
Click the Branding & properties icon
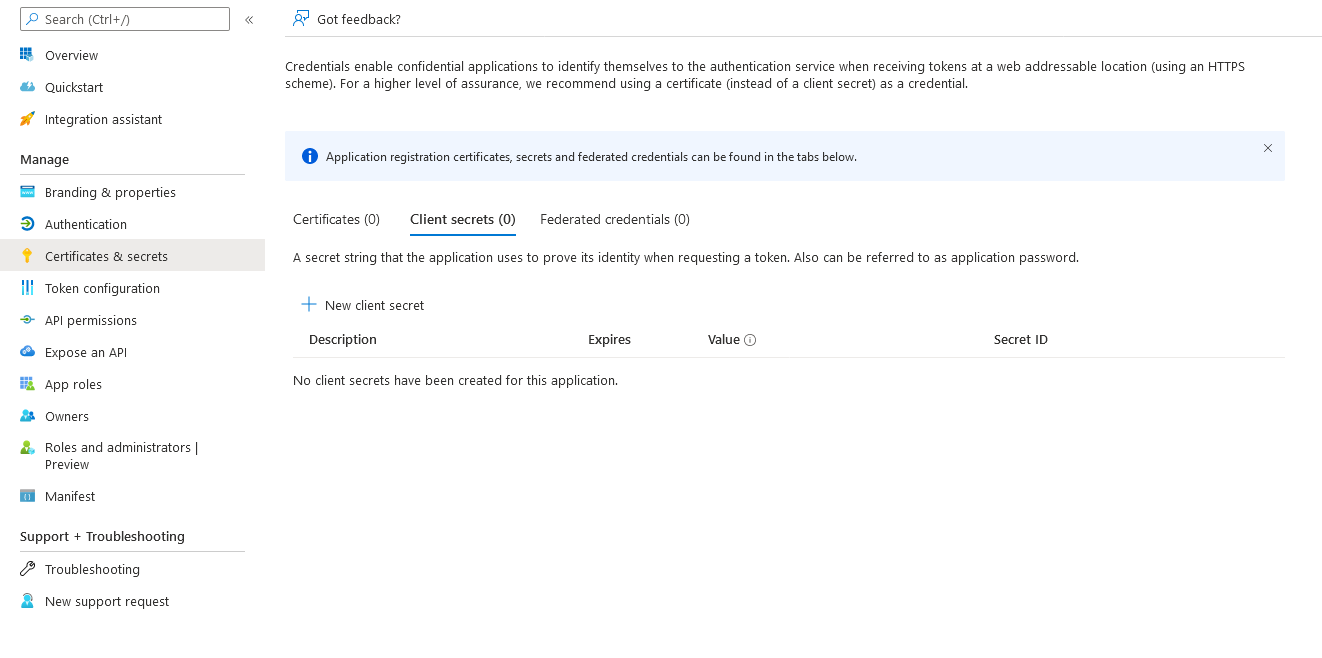click(x=27, y=192)
